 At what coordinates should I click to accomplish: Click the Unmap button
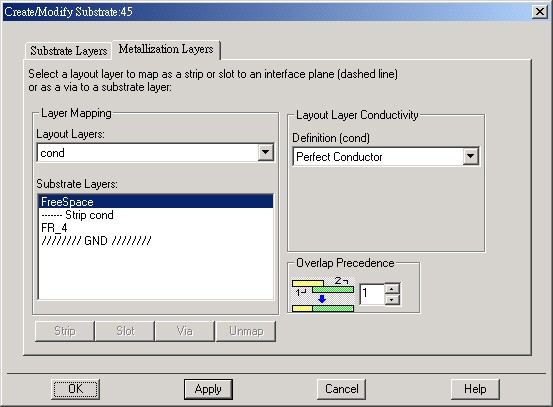pos(246,331)
